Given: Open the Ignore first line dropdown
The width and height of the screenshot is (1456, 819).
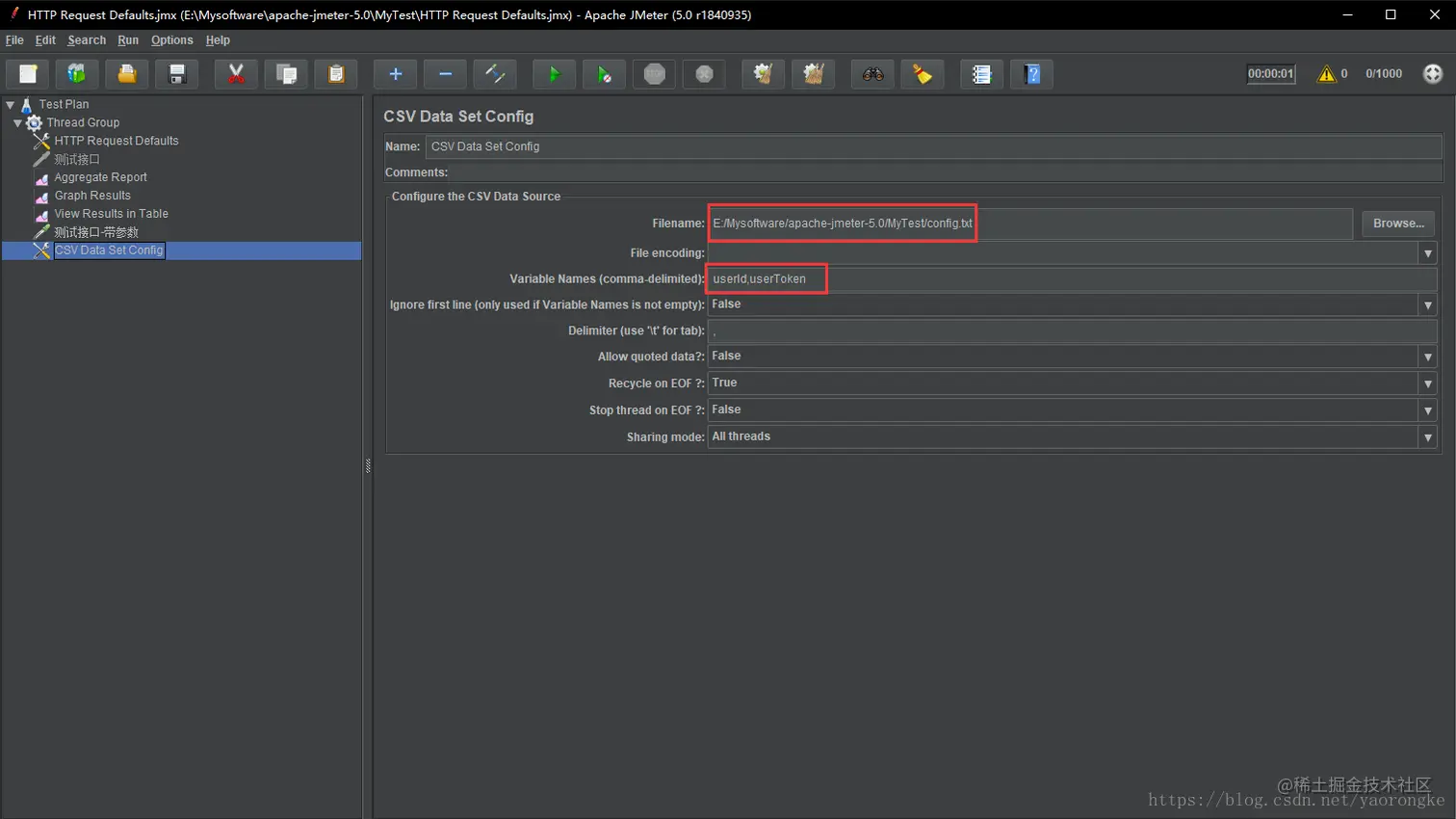Looking at the screenshot, I should click(x=1427, y=305).
